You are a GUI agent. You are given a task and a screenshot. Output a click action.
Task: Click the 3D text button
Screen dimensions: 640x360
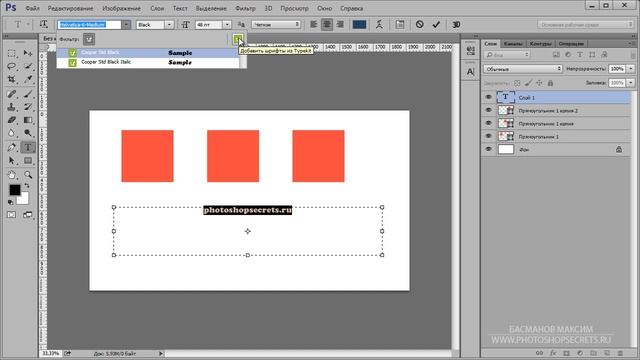456,24
